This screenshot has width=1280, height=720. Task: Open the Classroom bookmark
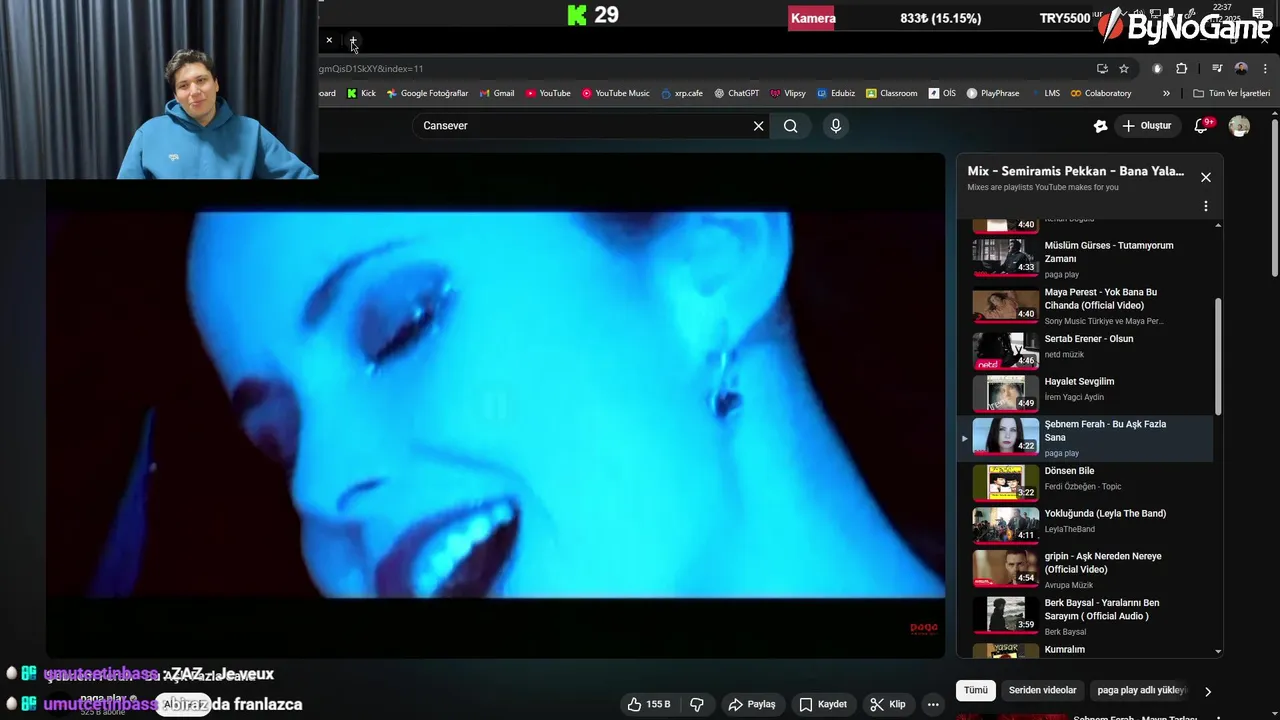pyautogui.click(x=892, y=93)
